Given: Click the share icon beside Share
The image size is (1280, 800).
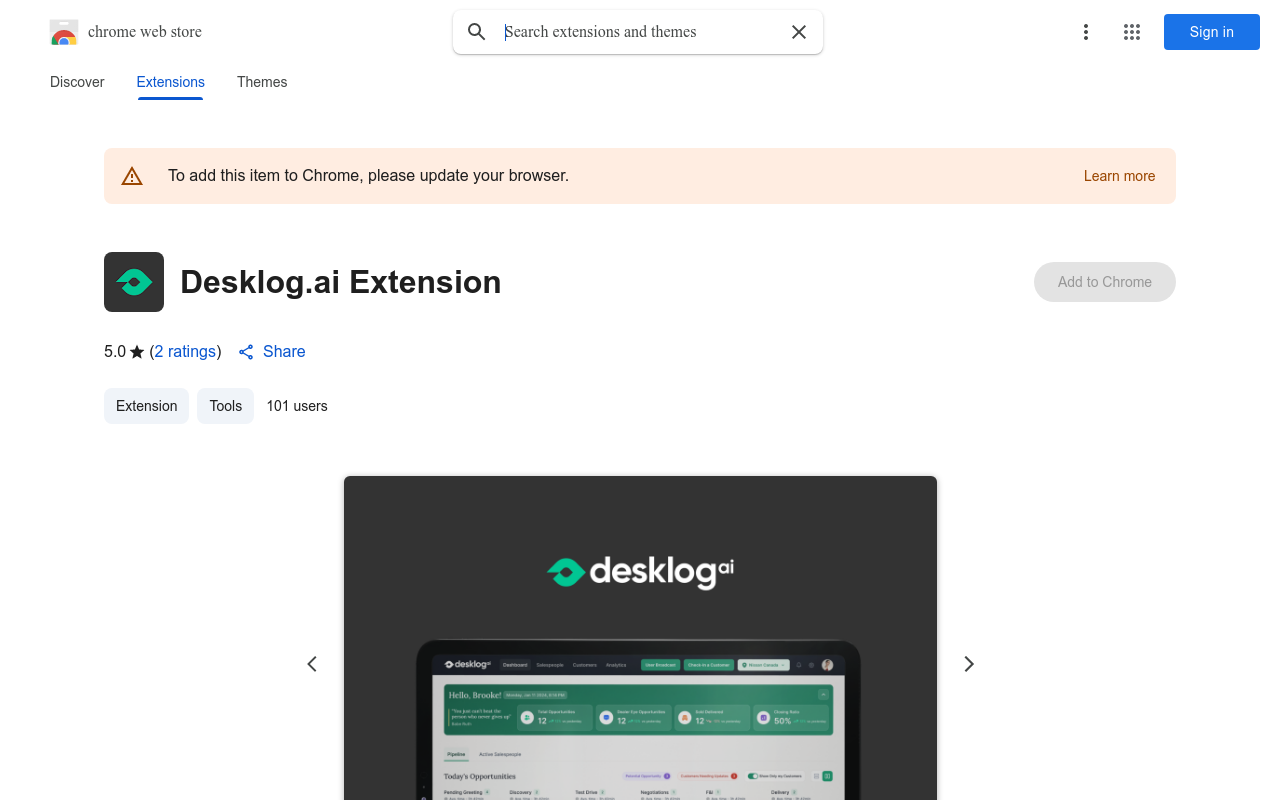Looking at the screenshot, I should click(246, 352).
